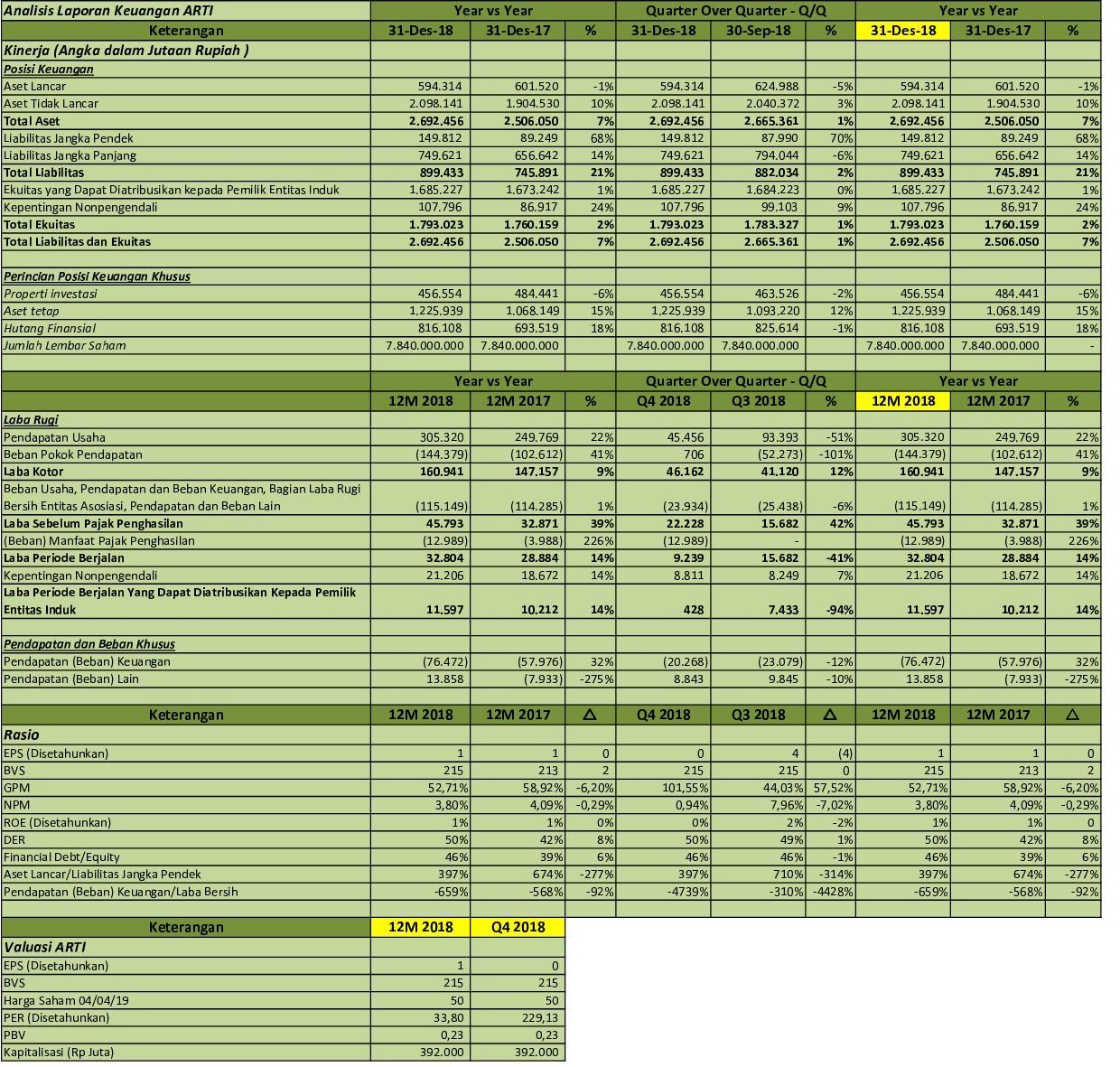This screenshot has height=1067, width=1120.
Task: Click the Total Aset row label
Action: [x=36, y=120]
